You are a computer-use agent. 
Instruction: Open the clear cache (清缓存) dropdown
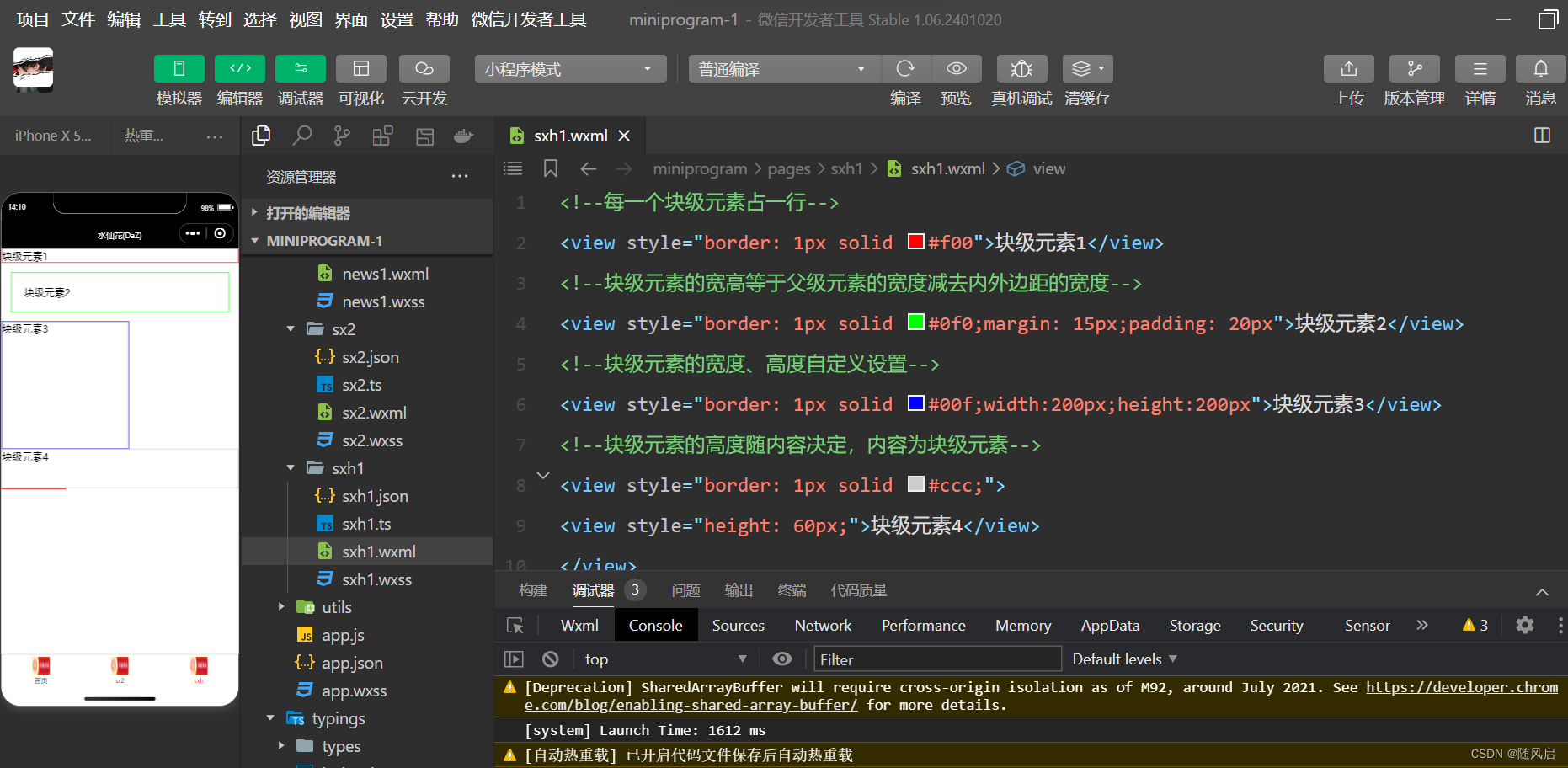pos(1087,68)
